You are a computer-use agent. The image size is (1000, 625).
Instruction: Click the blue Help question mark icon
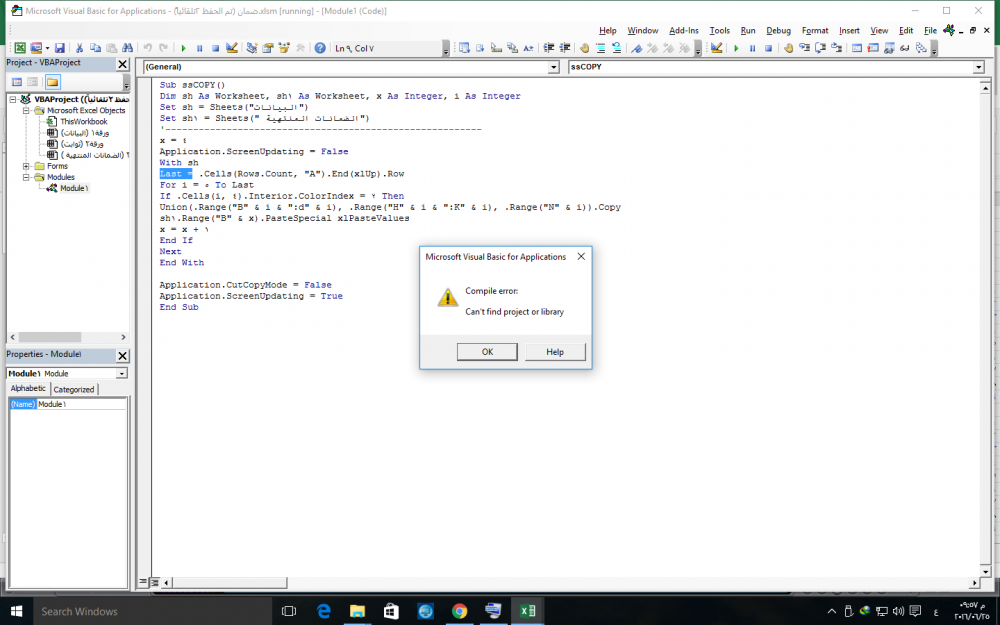[320, 48]
